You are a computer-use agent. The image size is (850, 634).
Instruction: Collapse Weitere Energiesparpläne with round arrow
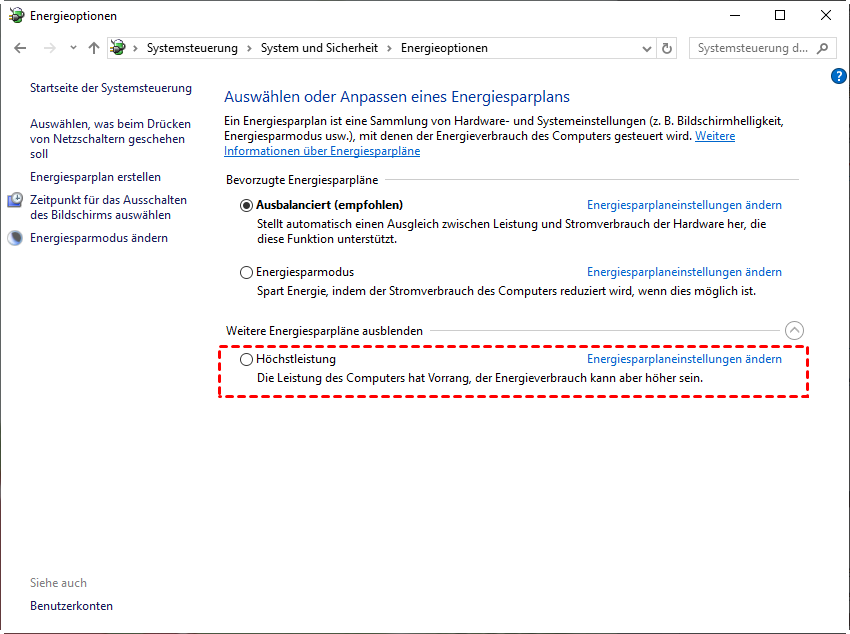(x=794, y=331)
